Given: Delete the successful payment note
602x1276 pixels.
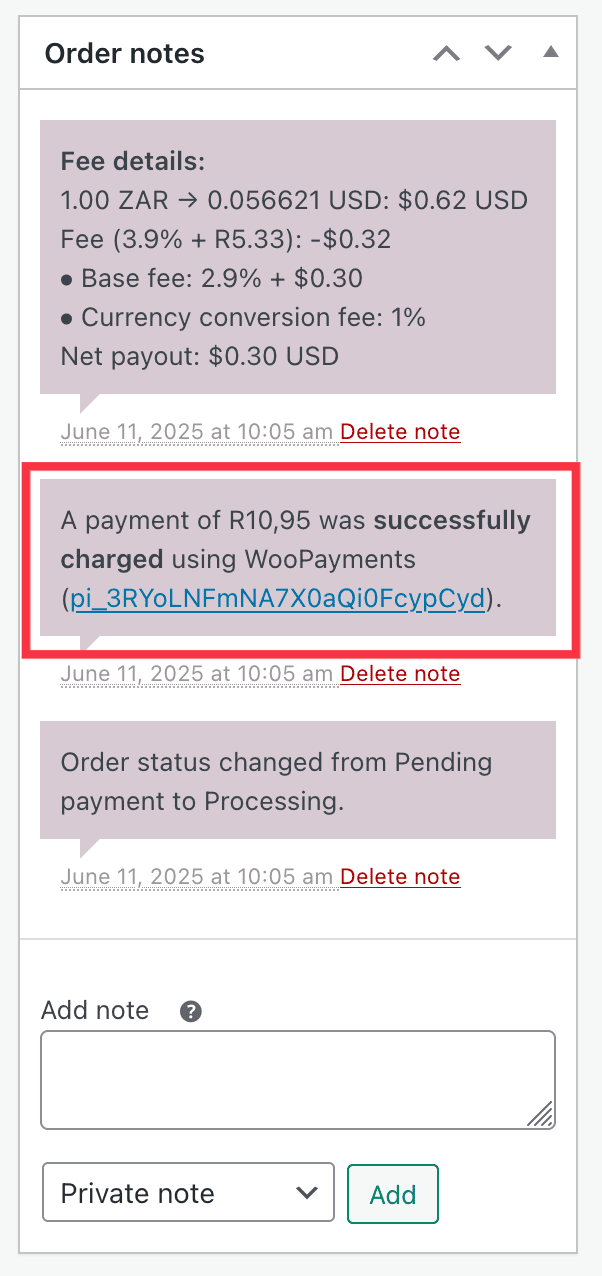Looking at the screenshot, I should tap(400, 673).
